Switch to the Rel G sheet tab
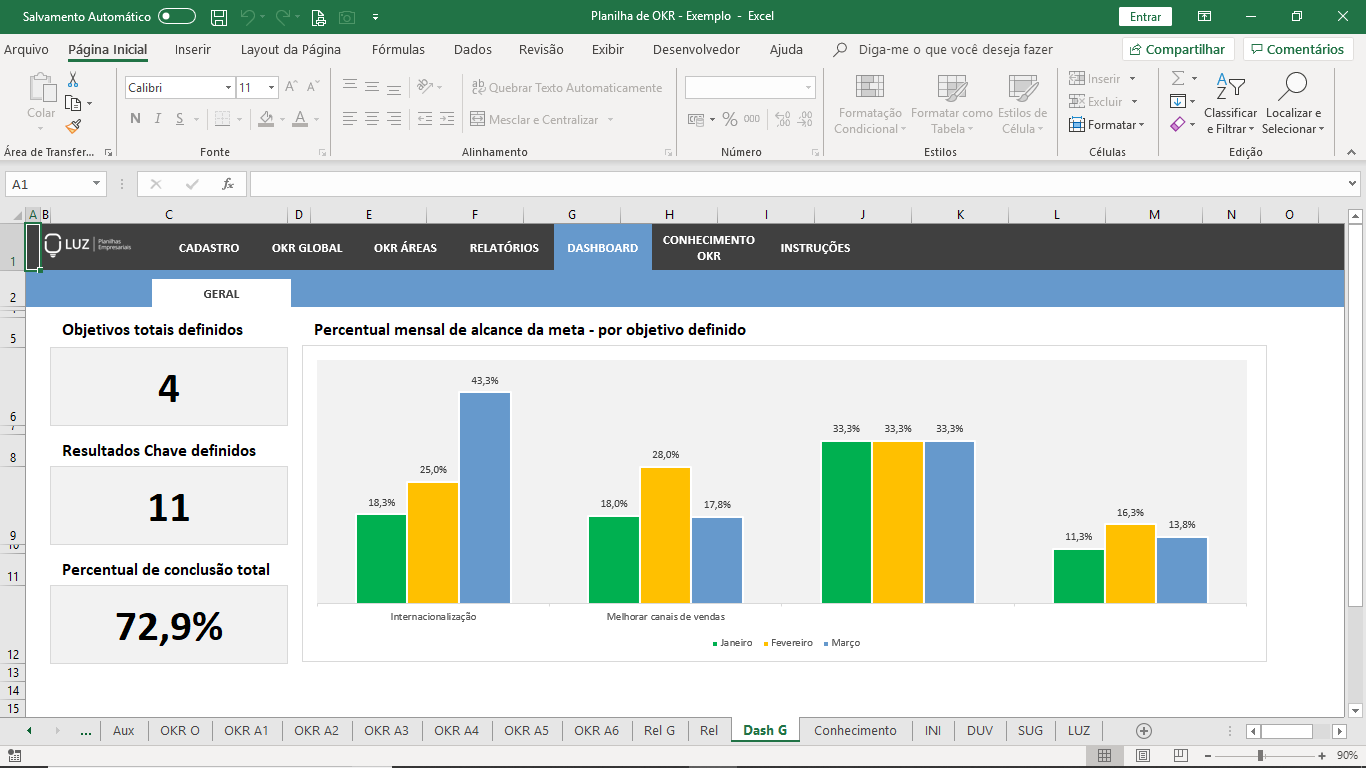1366x768 pixels. tap(659, 730)
